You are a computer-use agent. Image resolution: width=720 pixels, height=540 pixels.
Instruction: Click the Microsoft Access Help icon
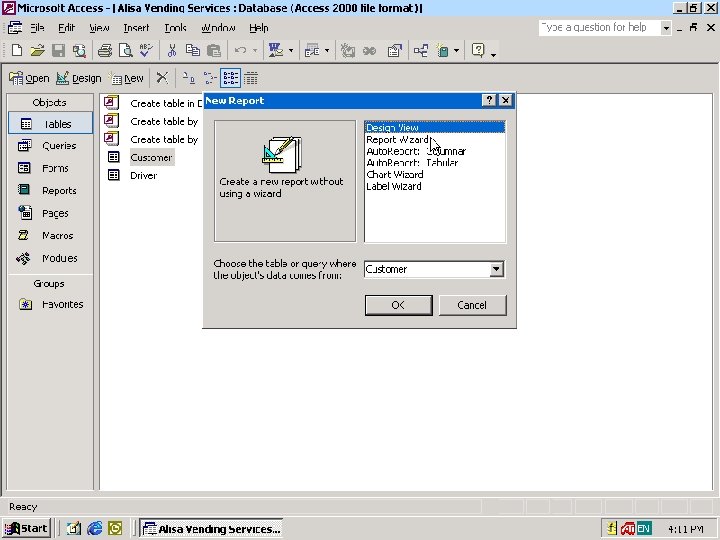478,50
